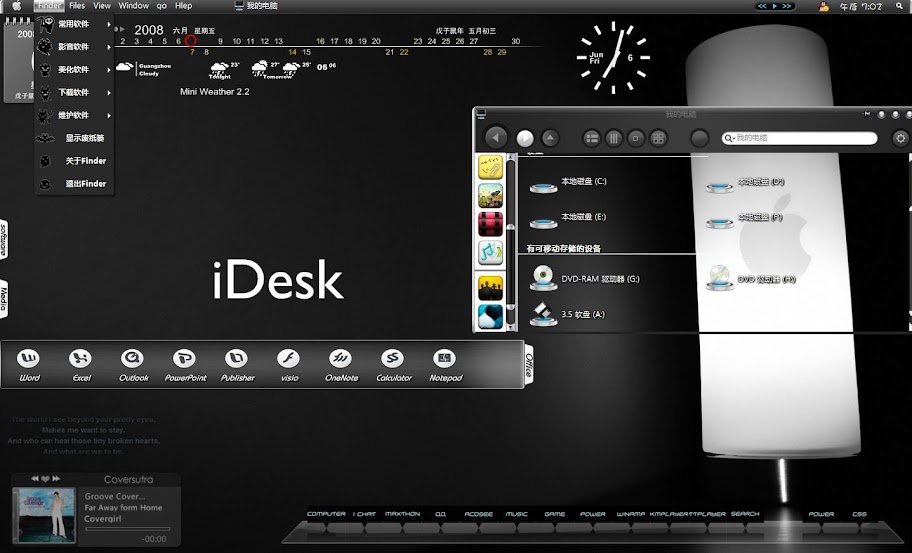The image size is (912, 553).
Task: Launch Word from the Office dock
Action: tap(29, 359)
